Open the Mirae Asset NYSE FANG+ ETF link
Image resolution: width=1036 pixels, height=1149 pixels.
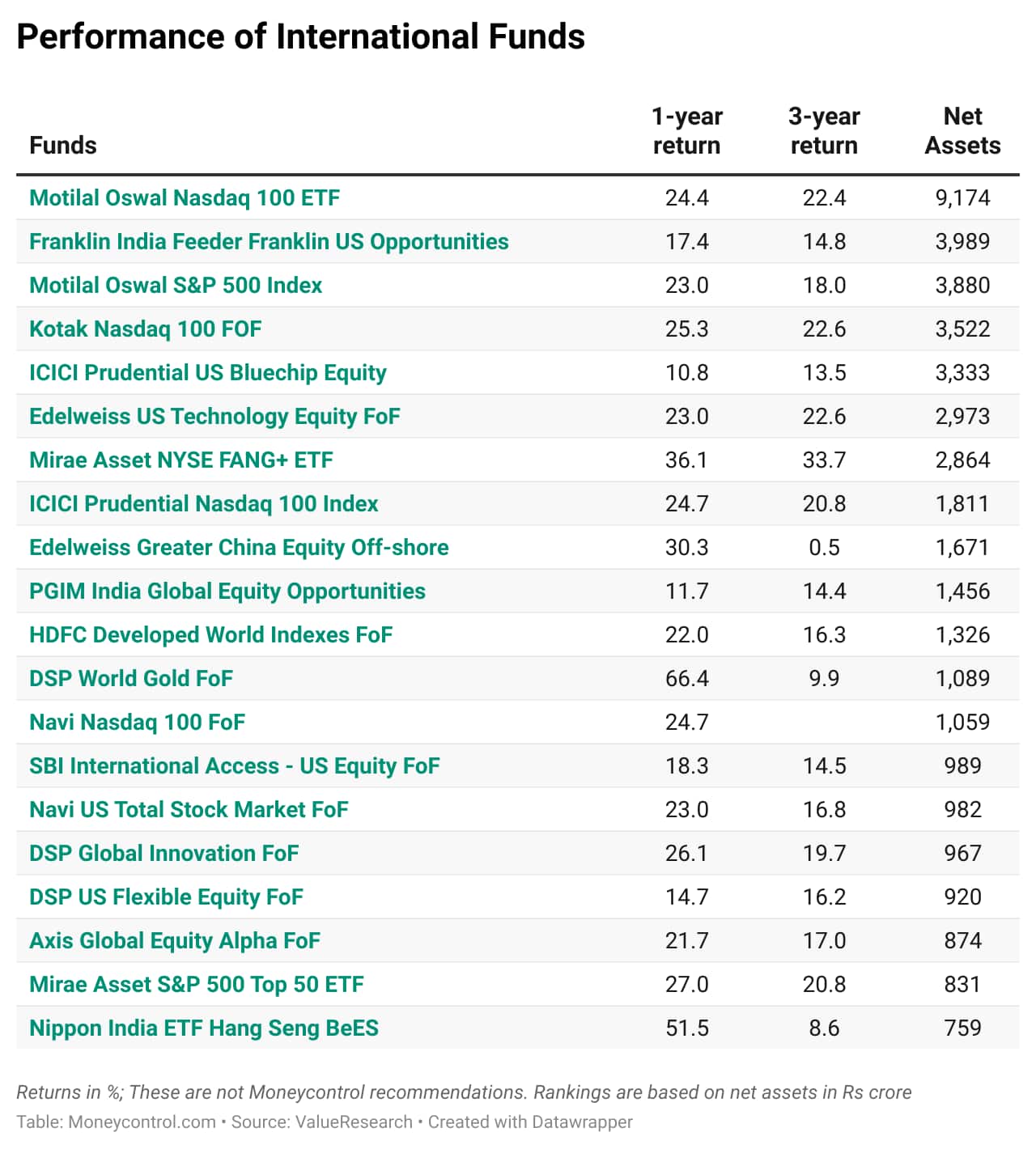click(x=181, y=460)
